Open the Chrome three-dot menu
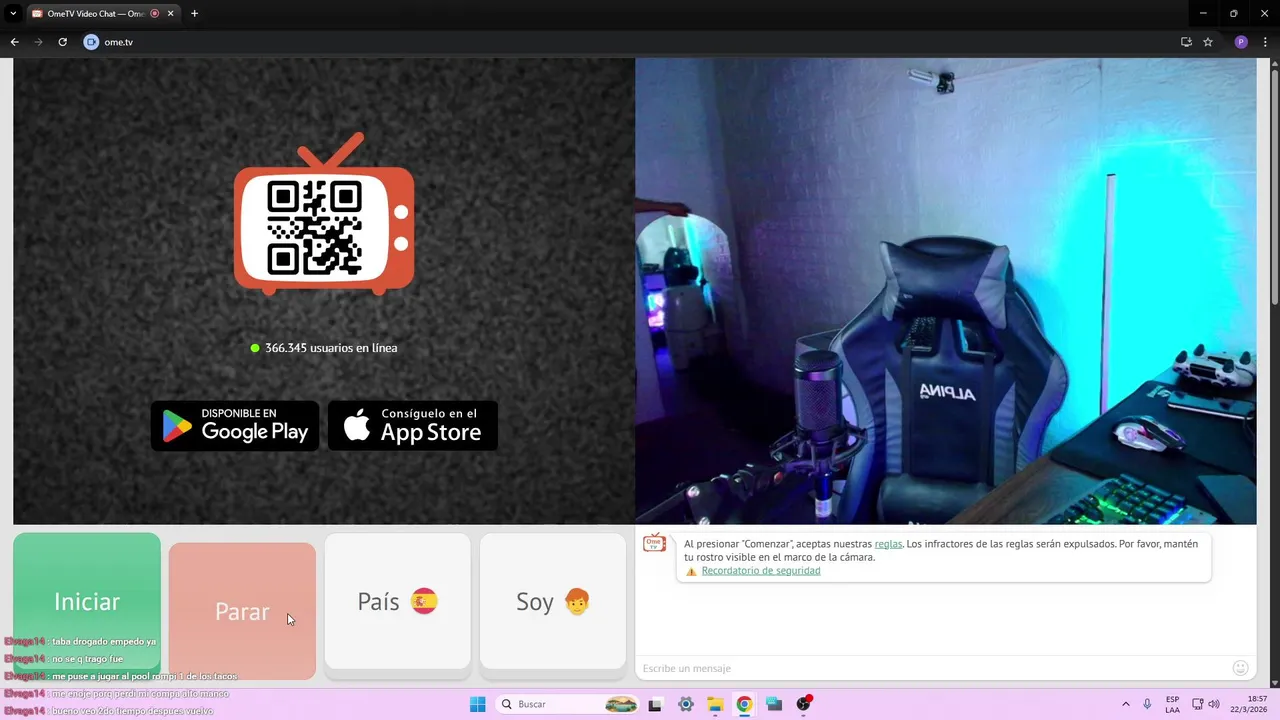 point(1265,42)
